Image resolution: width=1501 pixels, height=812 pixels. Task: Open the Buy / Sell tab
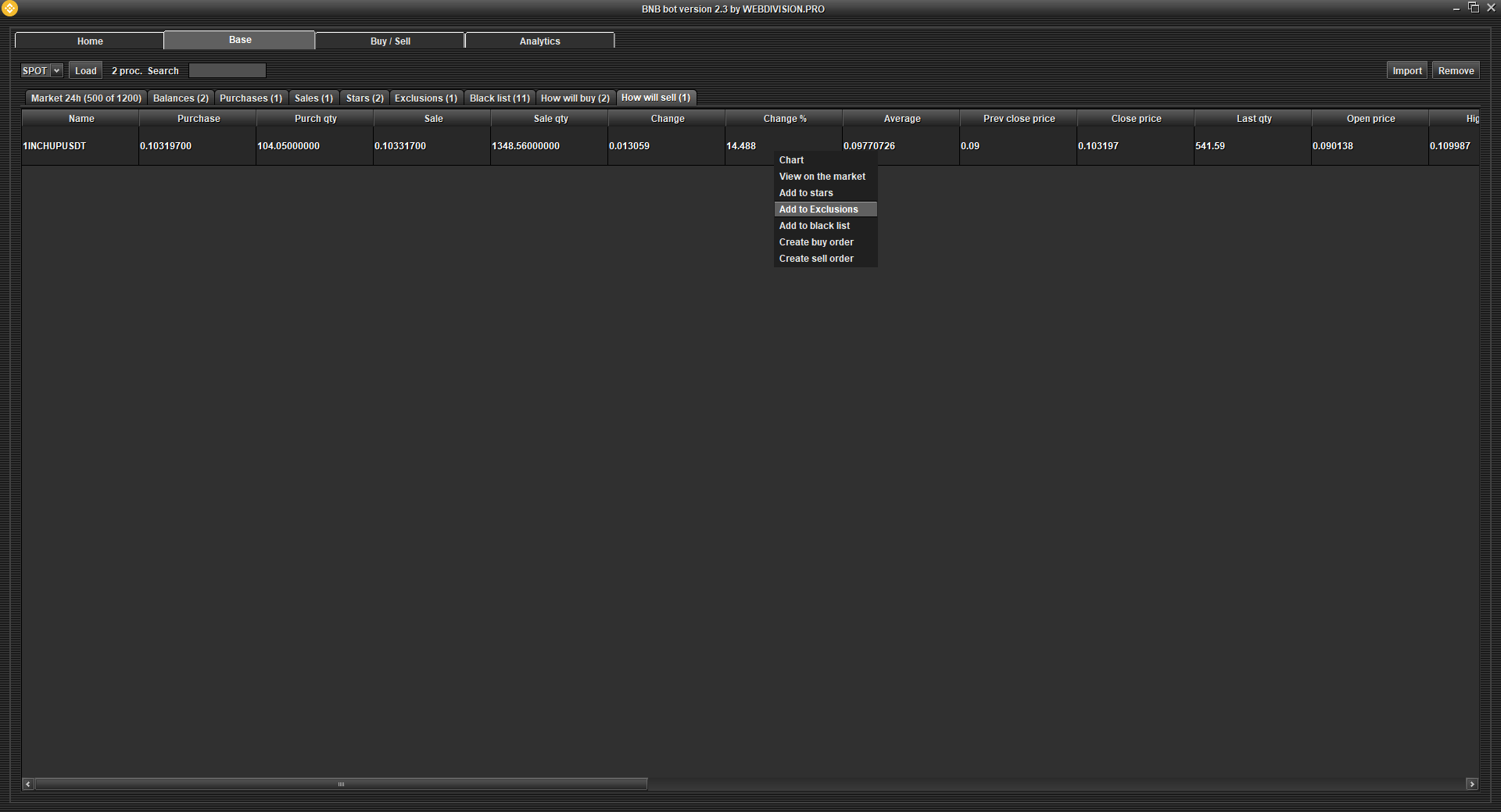pyautogui.click(x=390, y=41)
